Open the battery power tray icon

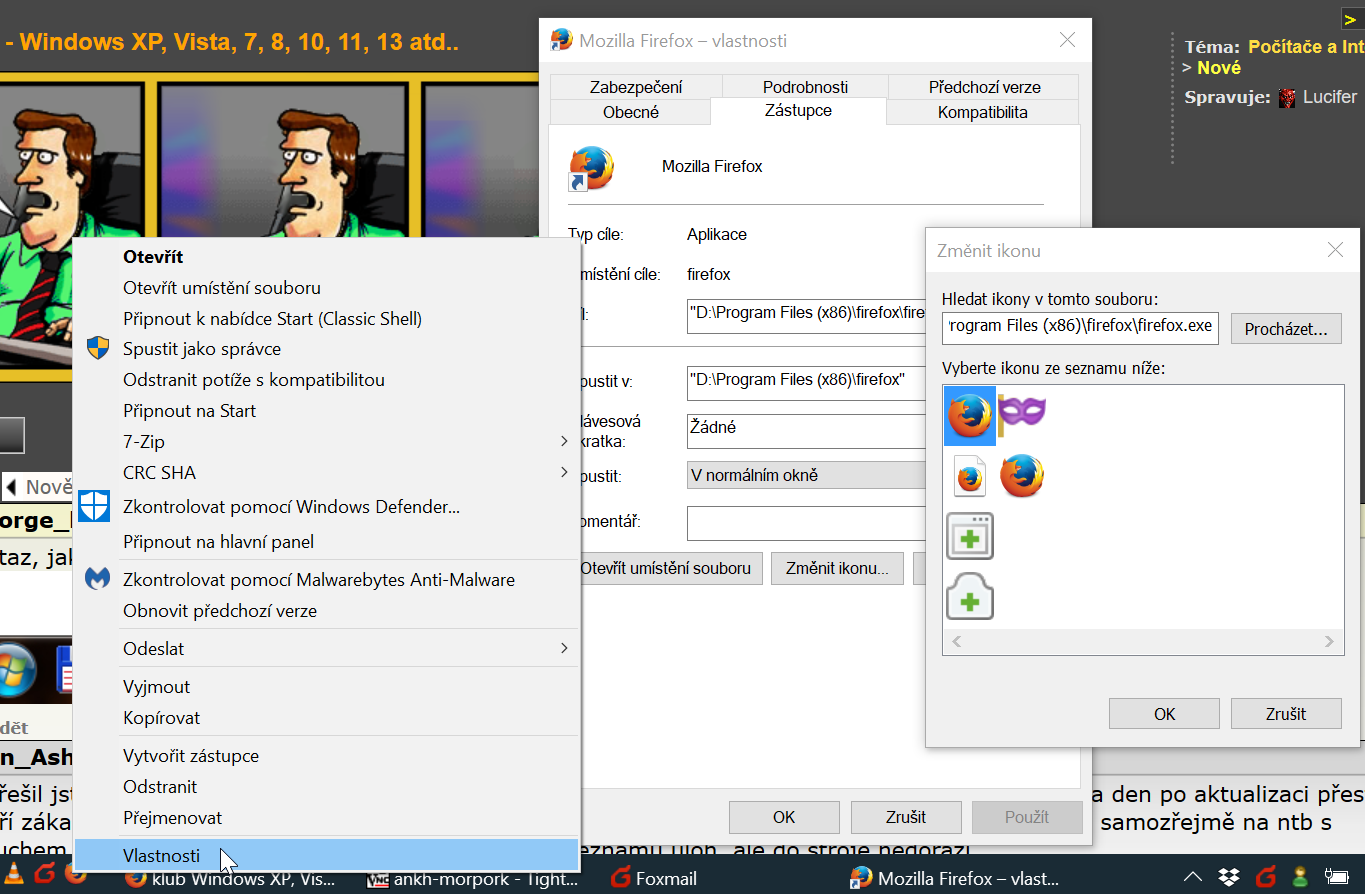pos(1335,878)
